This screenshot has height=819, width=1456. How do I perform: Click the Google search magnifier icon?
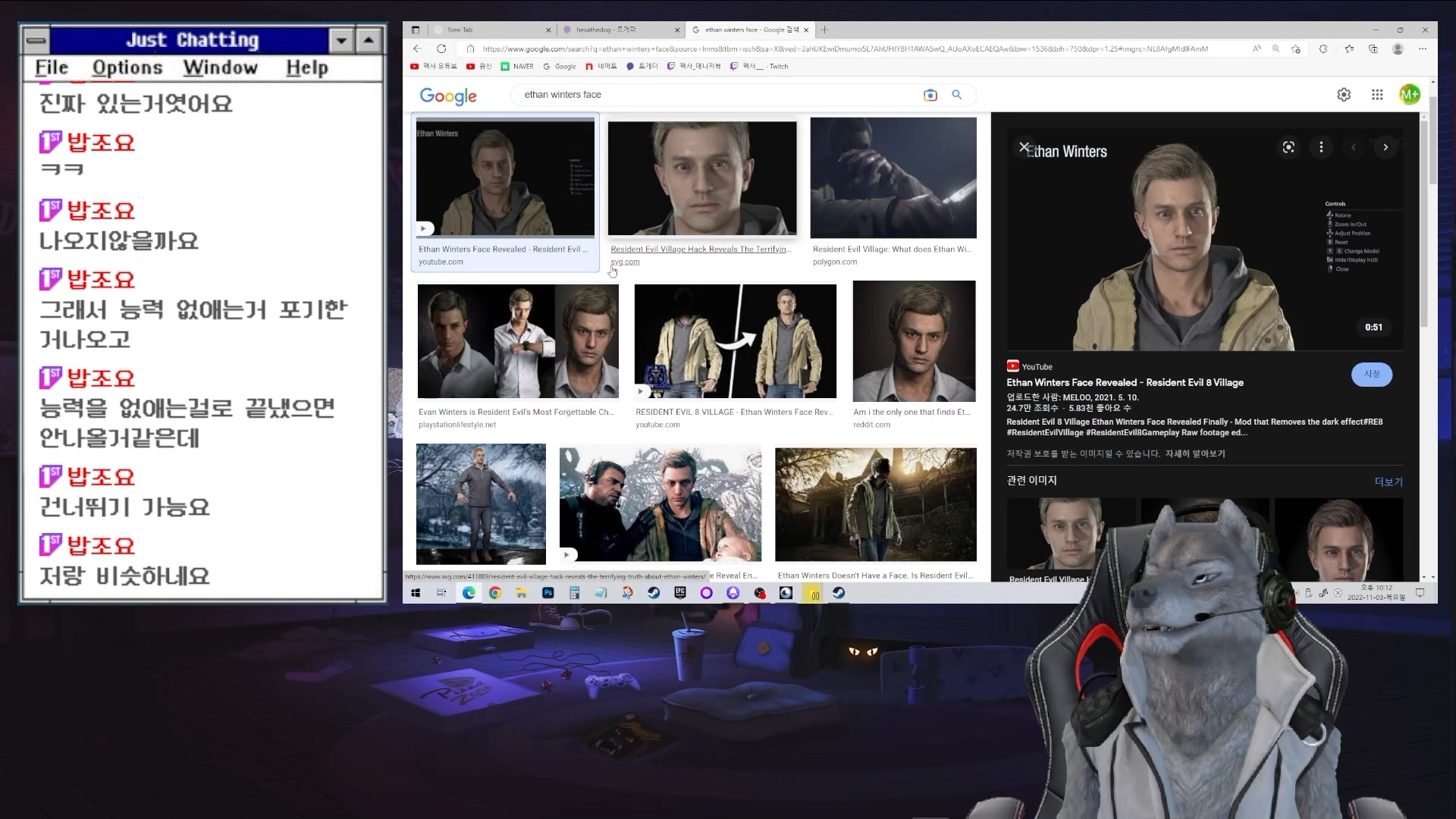tap(956, 95)
